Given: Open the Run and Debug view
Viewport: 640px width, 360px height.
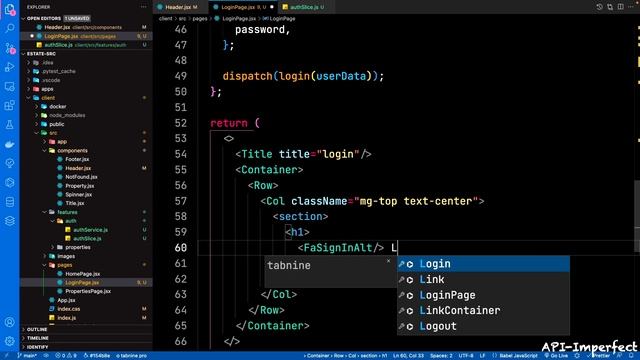Looking at the screenshot, I should click(9, 67).
